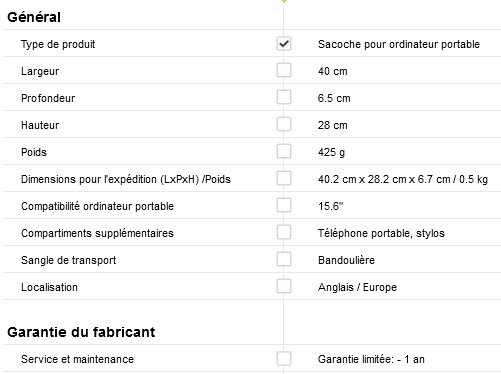Select the Localisation checkbox

[284, 287]
